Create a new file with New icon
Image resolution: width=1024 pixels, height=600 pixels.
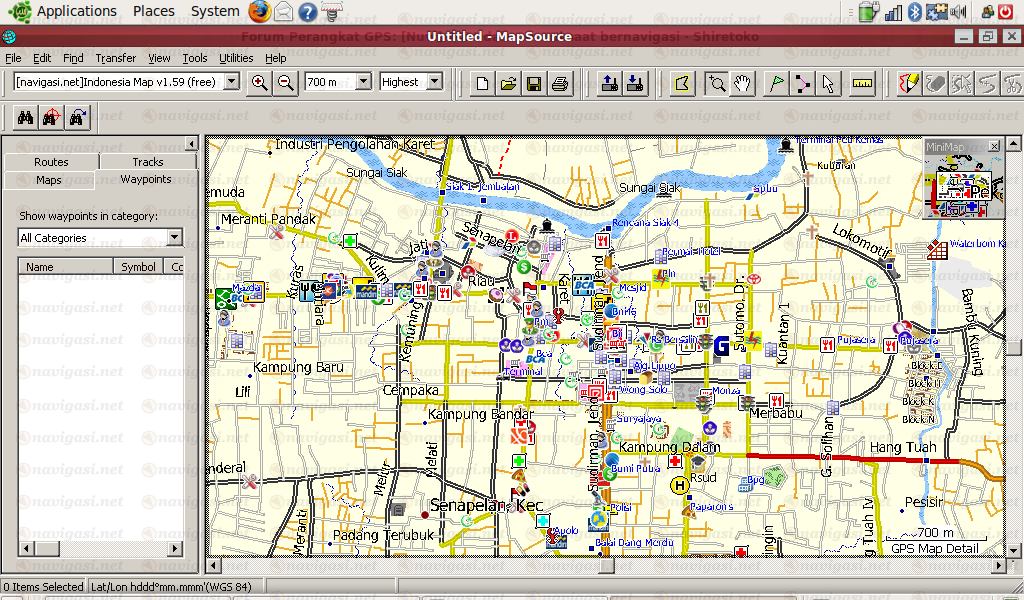[482, 83]
